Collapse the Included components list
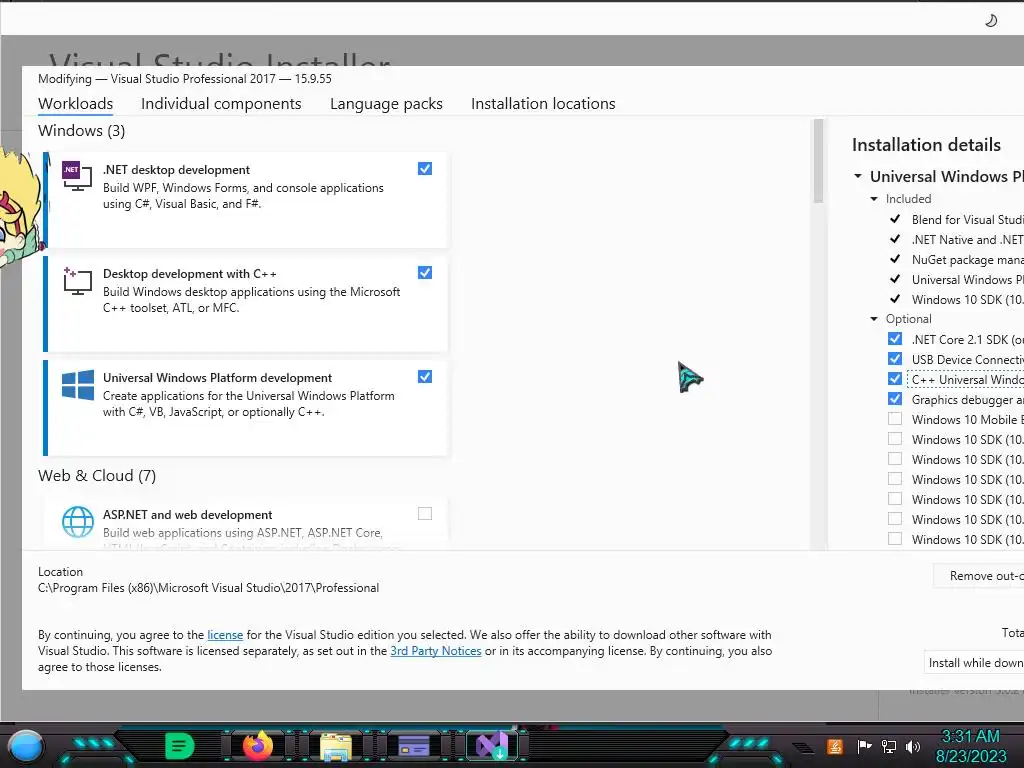The width and height of the screenshot is (1024, 768). [x=874, y=199]
